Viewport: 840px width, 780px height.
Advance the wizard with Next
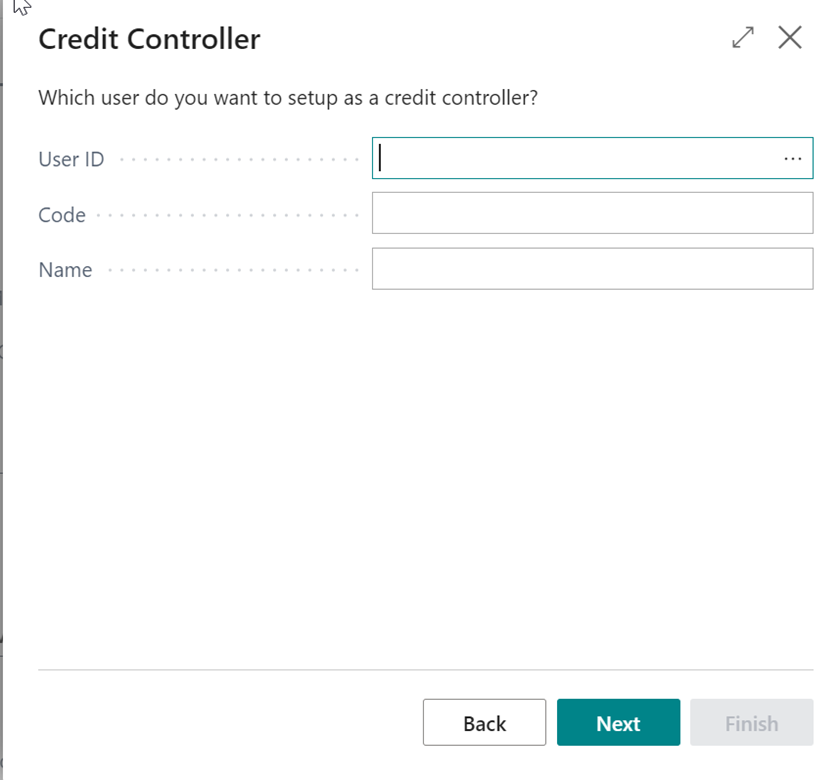click(x=618, y=722)
